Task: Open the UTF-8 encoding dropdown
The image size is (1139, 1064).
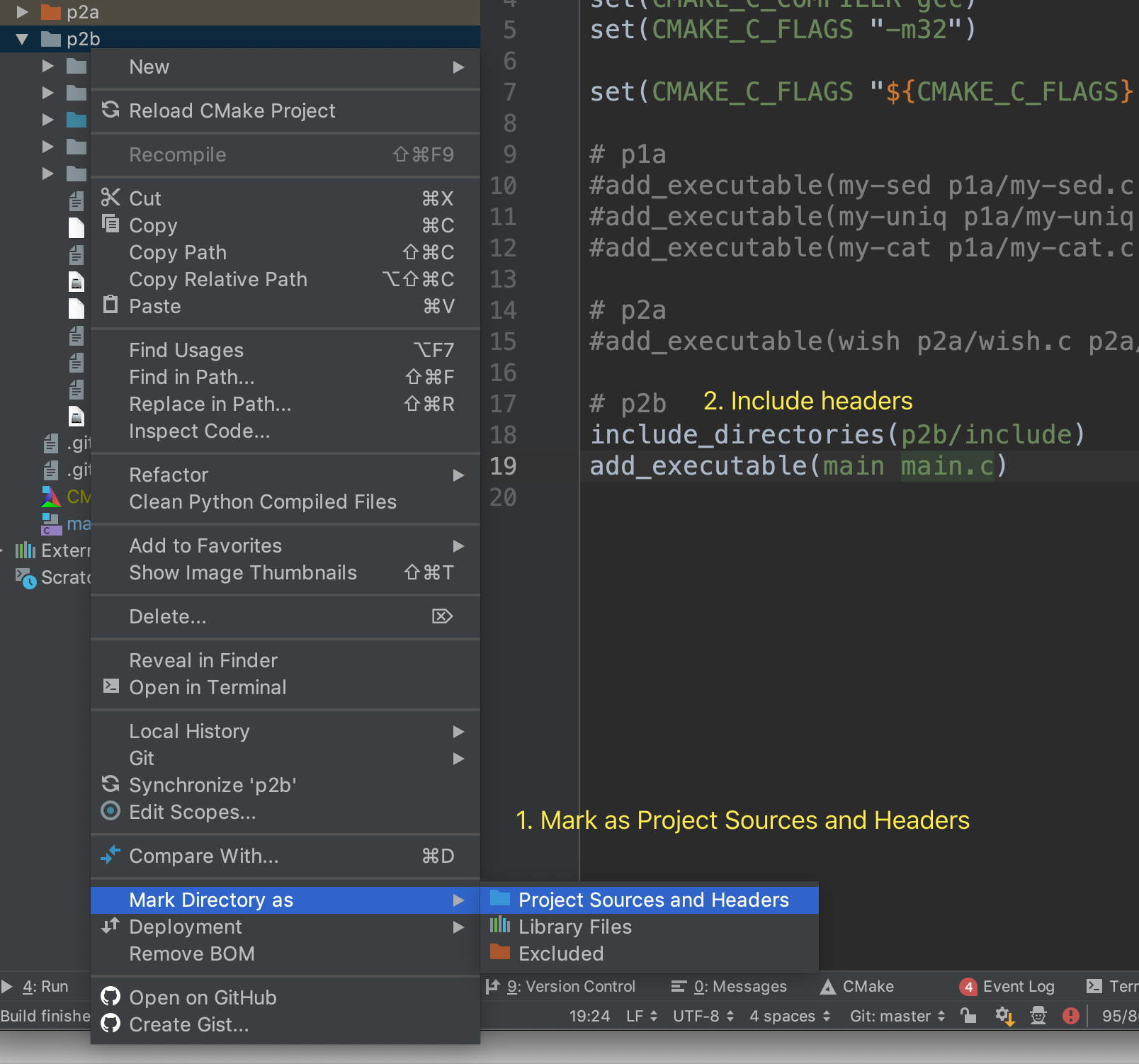Action: click(x=703, y=1016)
